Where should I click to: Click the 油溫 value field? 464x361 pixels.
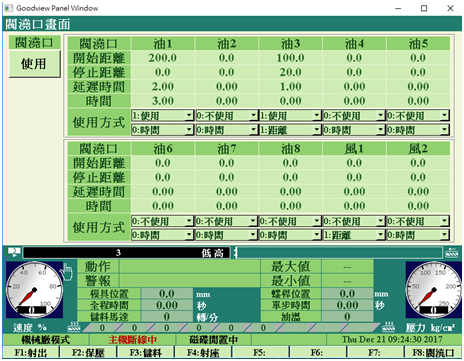pyautogui.click(x=347, y=317)
